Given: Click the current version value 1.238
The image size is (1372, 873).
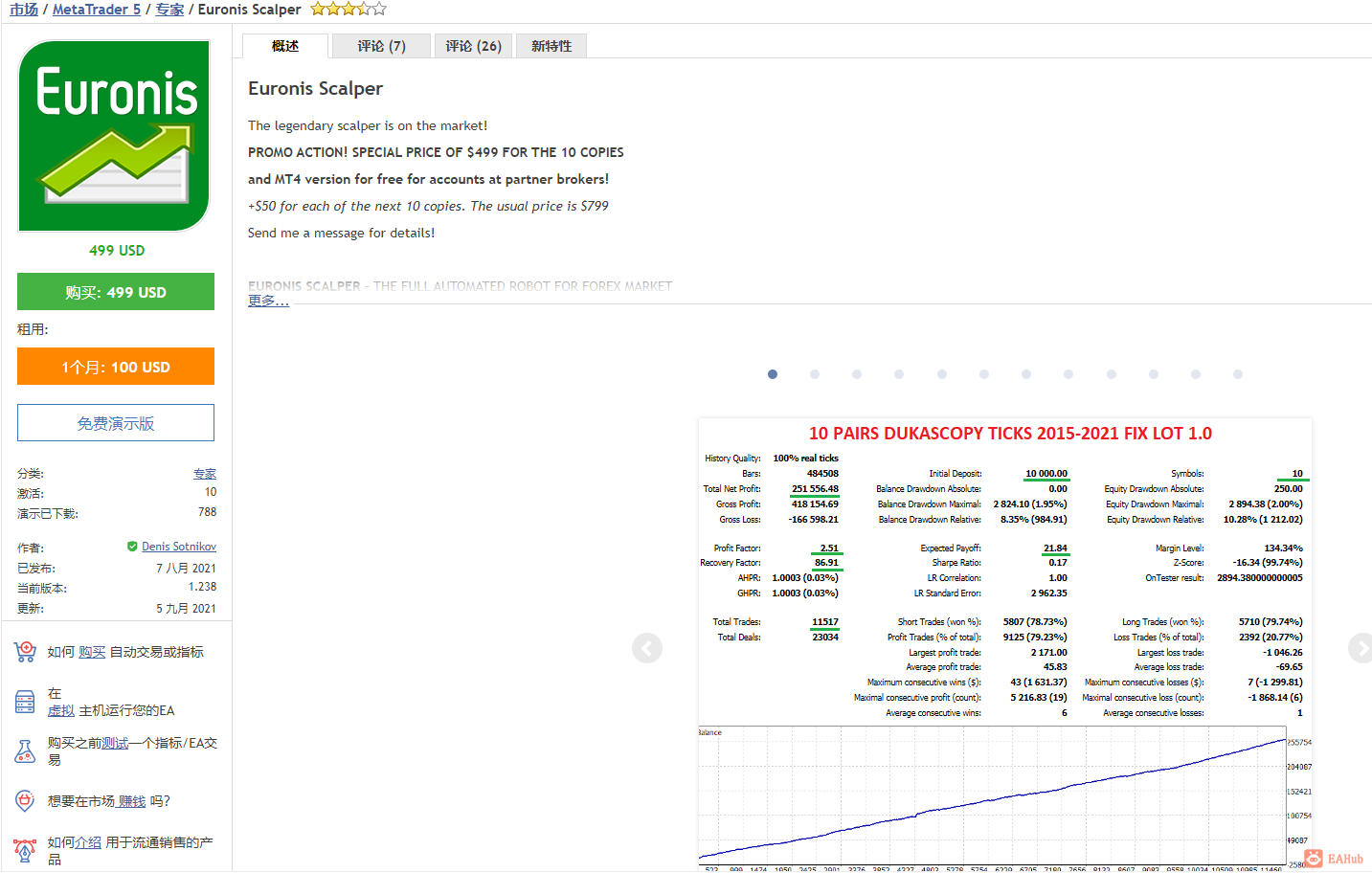Looking at the screenshot, I should point(202,587).
